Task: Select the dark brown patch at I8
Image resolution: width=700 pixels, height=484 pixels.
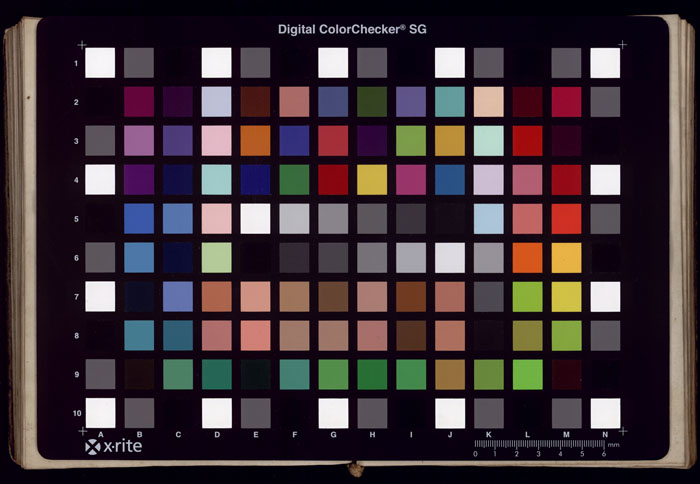Action: 411,335
